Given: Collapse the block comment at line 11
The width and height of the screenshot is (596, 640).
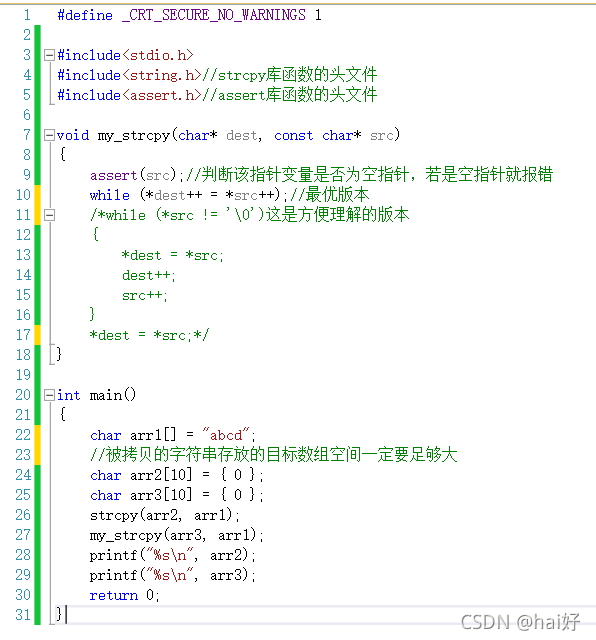Looking at the screenshot, I should click(49, 215).
